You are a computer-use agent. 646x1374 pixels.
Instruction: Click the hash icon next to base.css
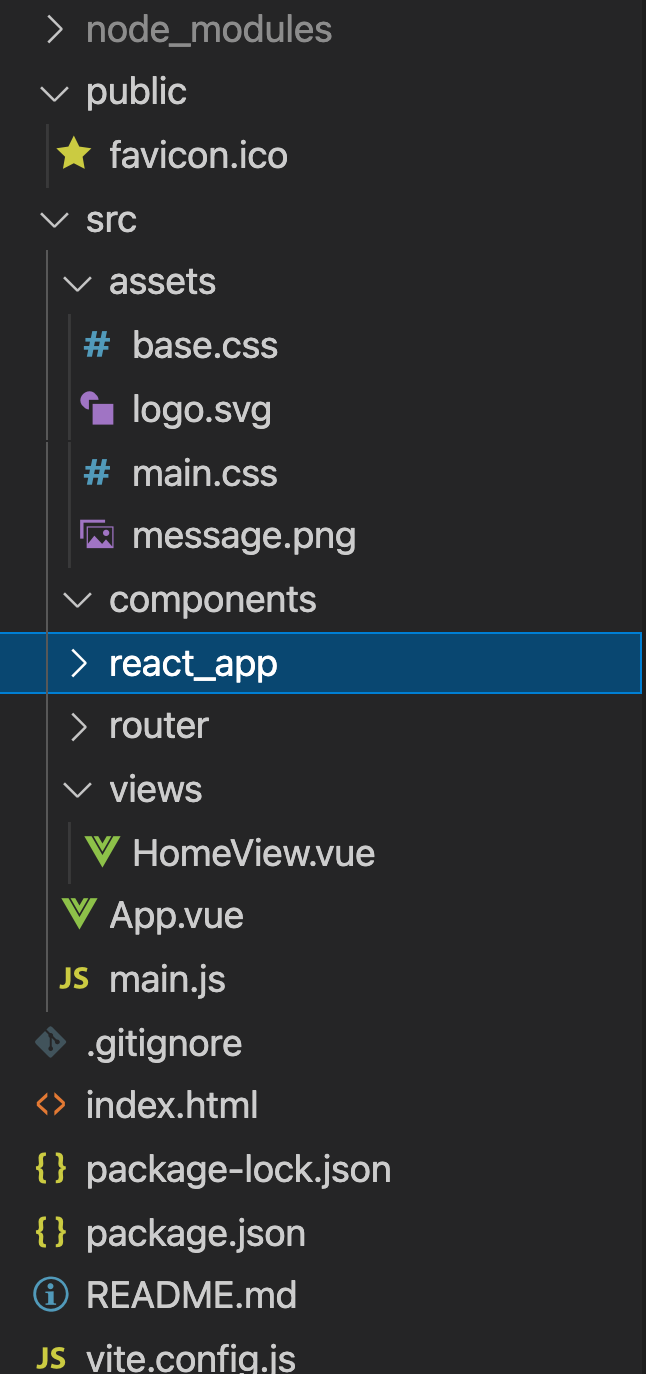[97, 346]
